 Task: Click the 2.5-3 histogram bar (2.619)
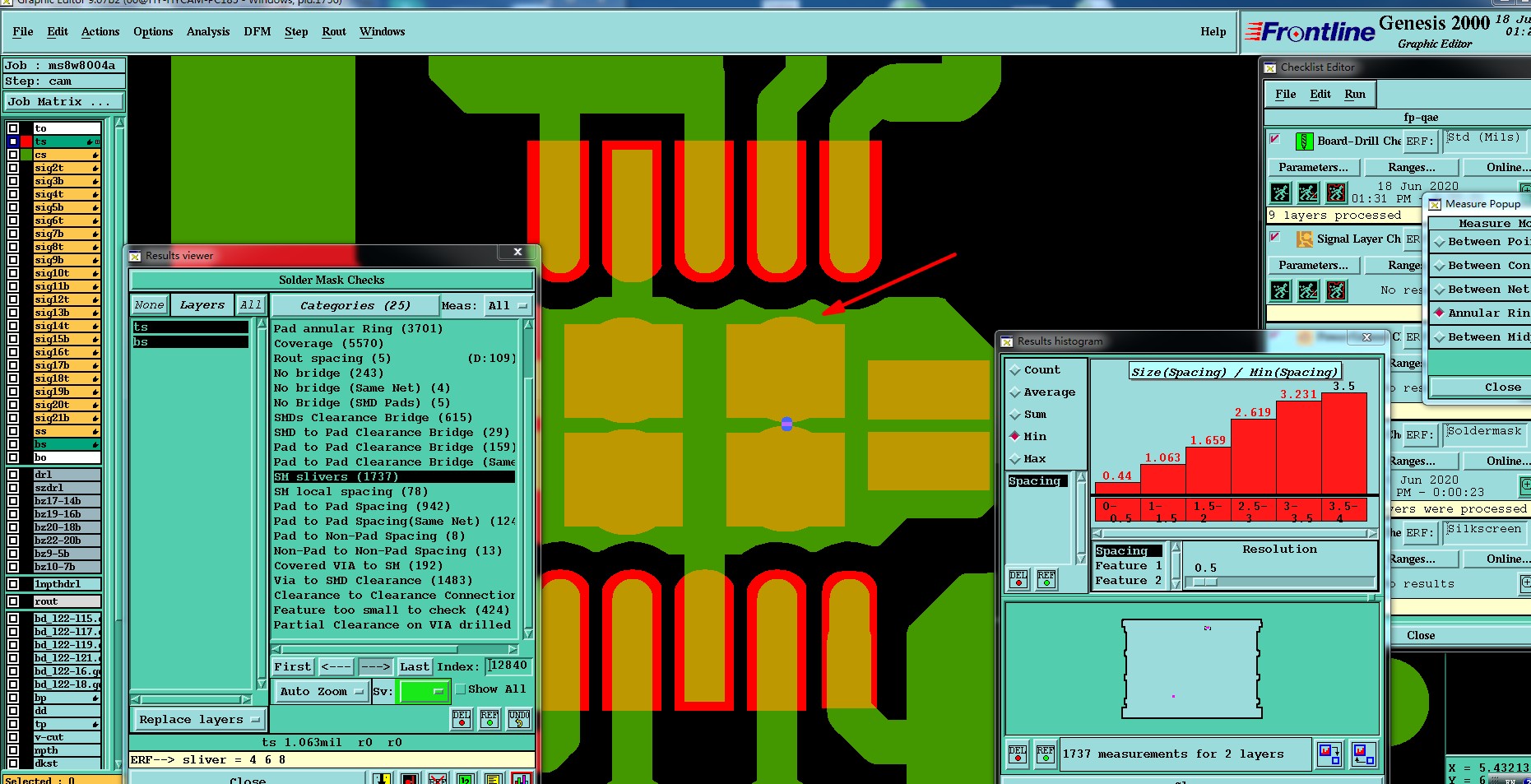(x=1253, y=456)
